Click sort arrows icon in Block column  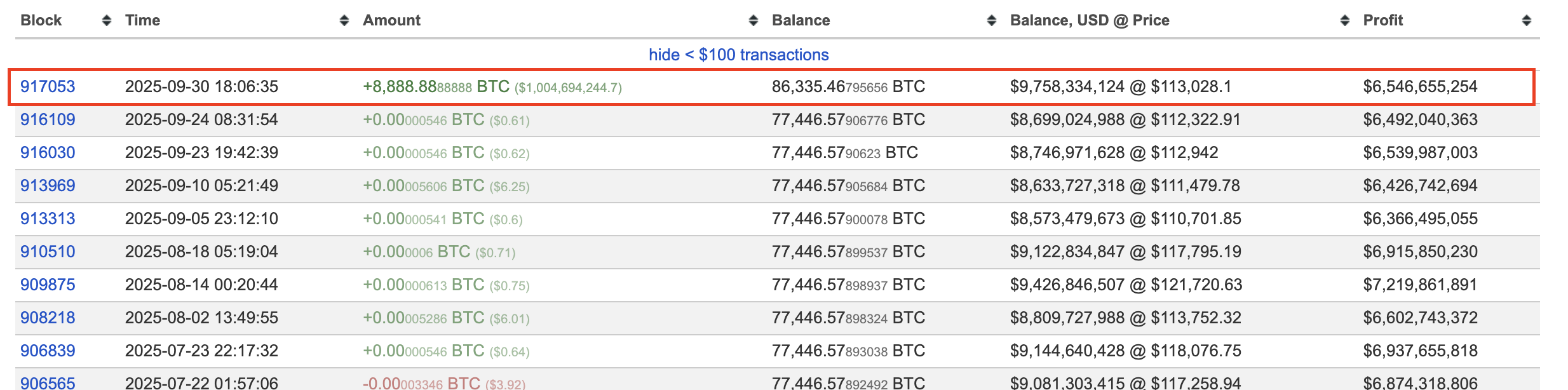coord(107,20)
